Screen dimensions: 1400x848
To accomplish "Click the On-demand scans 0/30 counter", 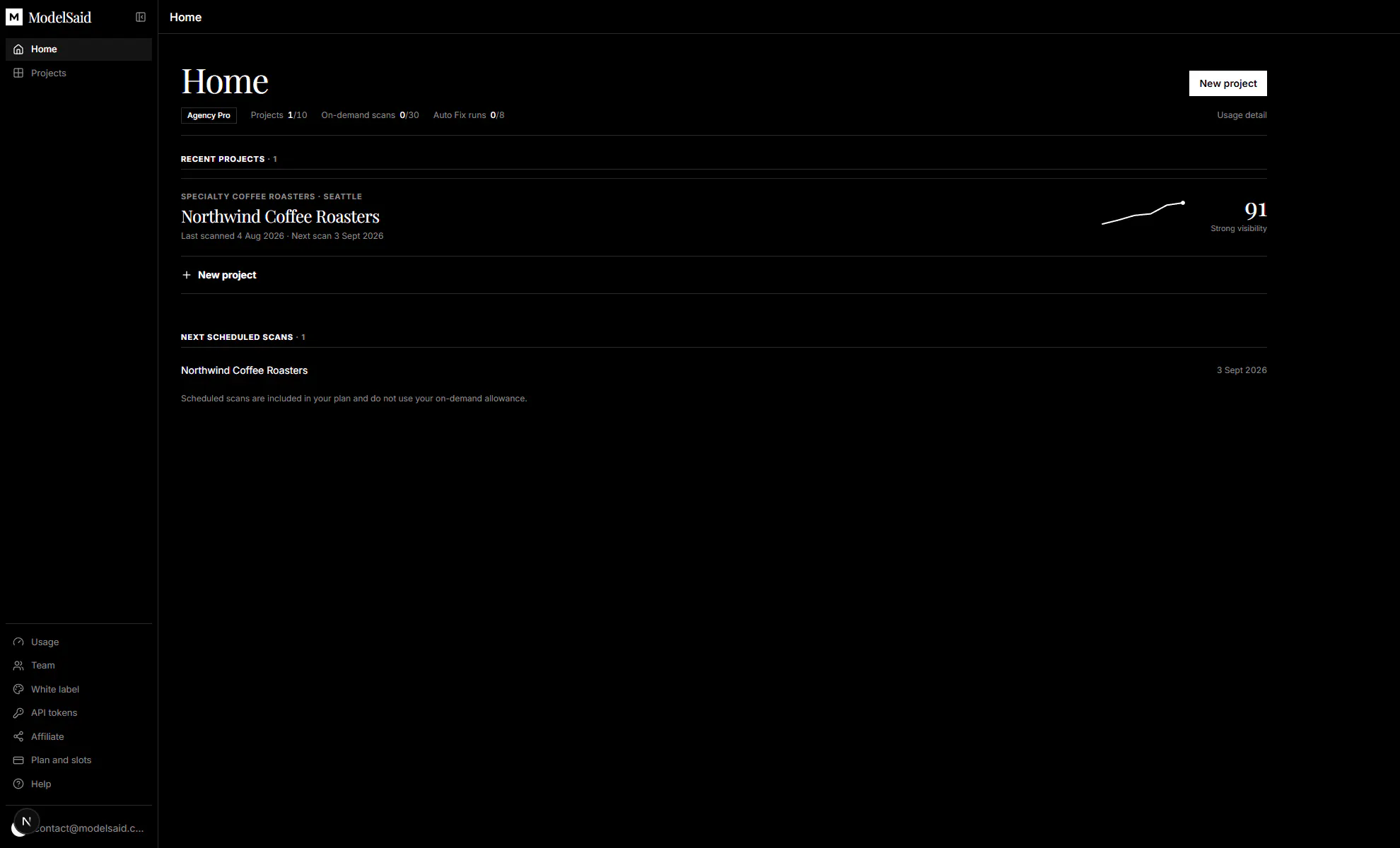I will [370, 115].
